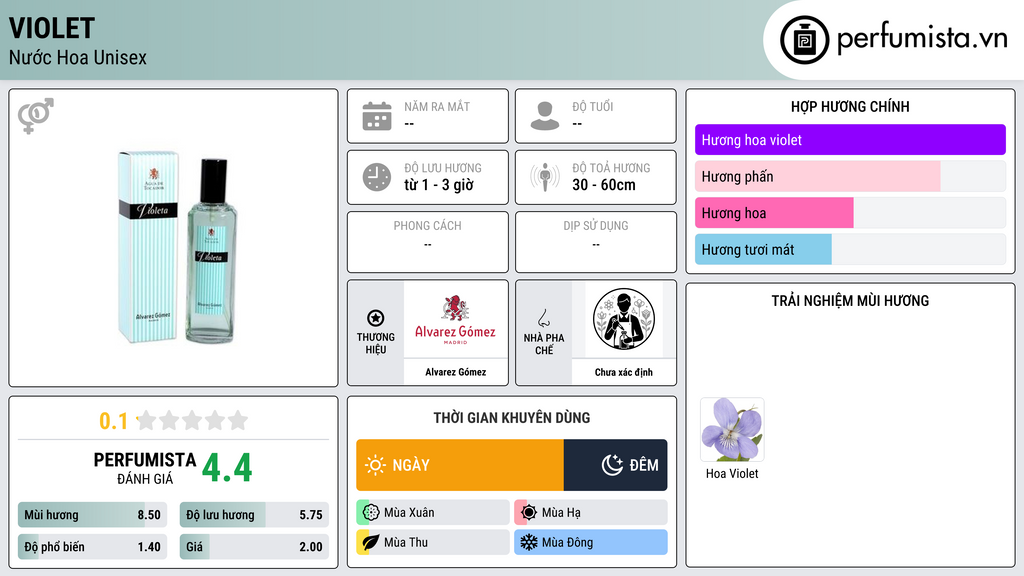
Task: Select the Hương phấn accord bar
Action: 850,176
